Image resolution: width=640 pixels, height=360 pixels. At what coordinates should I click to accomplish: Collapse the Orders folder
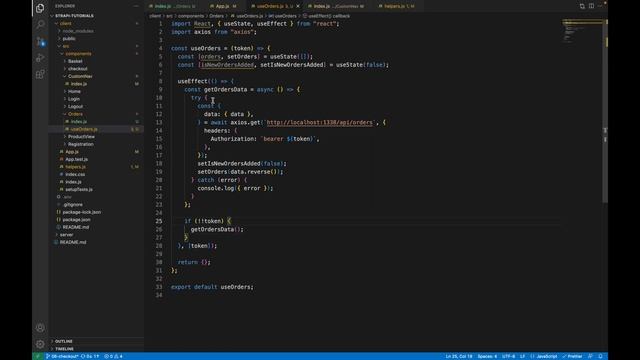75,114
